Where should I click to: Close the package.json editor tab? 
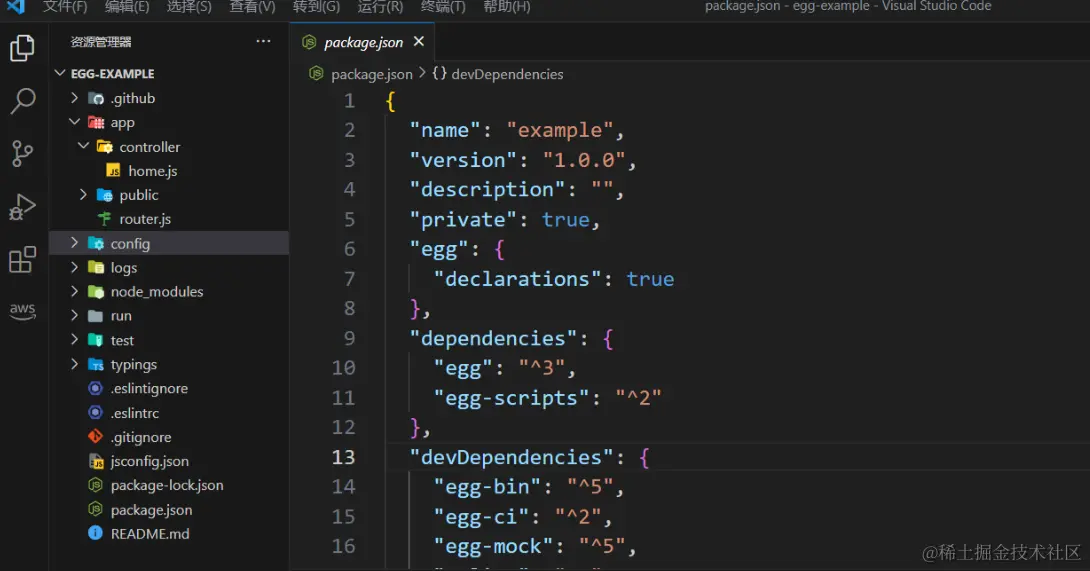(x=418, y=42)
